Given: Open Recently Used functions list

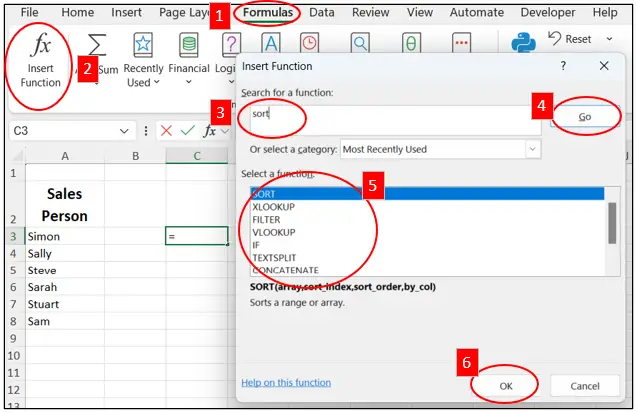Looking at the screenshot, I should tap(143, 60).
